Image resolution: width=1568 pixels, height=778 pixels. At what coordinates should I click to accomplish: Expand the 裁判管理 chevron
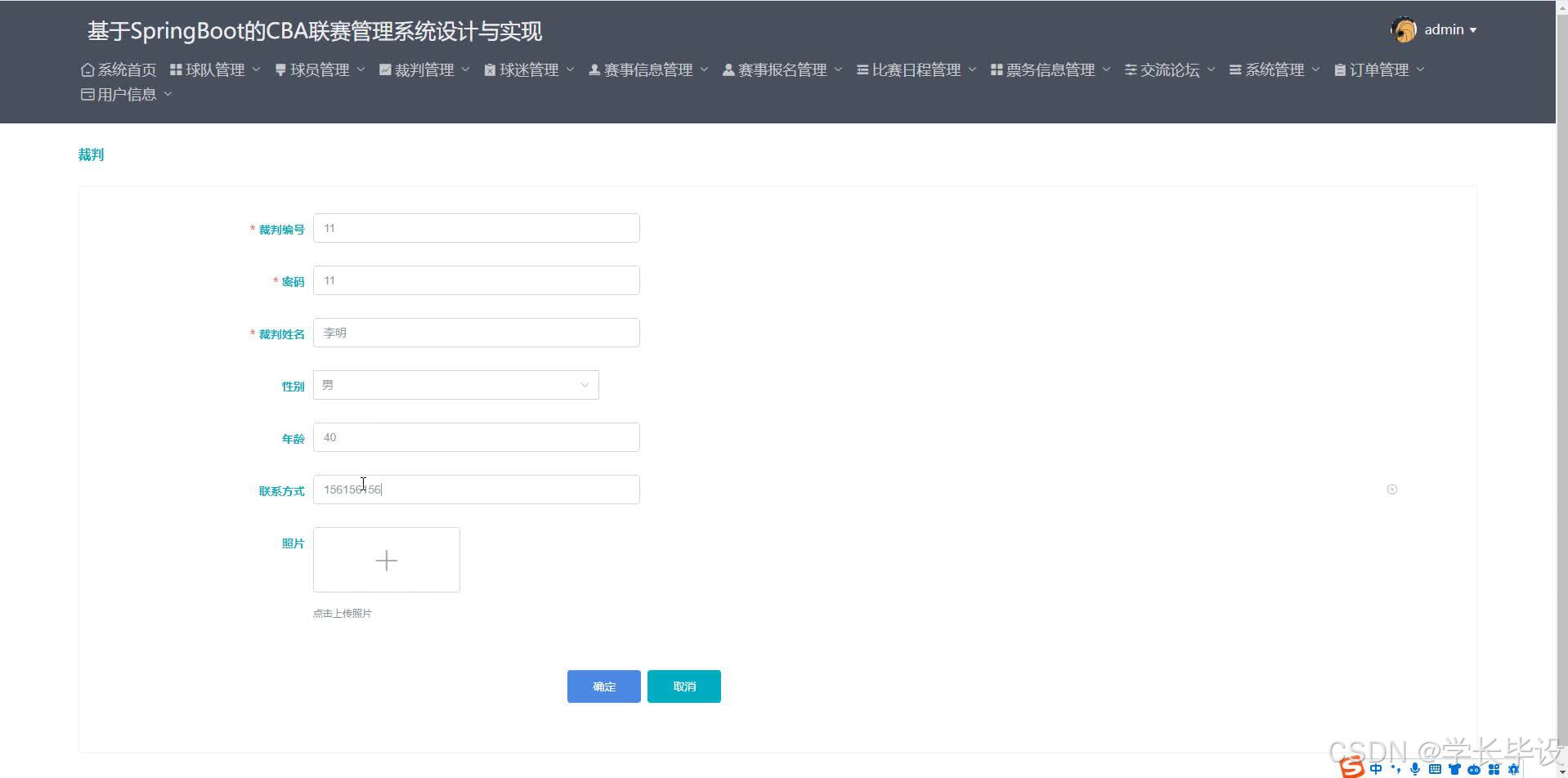pyautogui.click(x=465, y=70)
